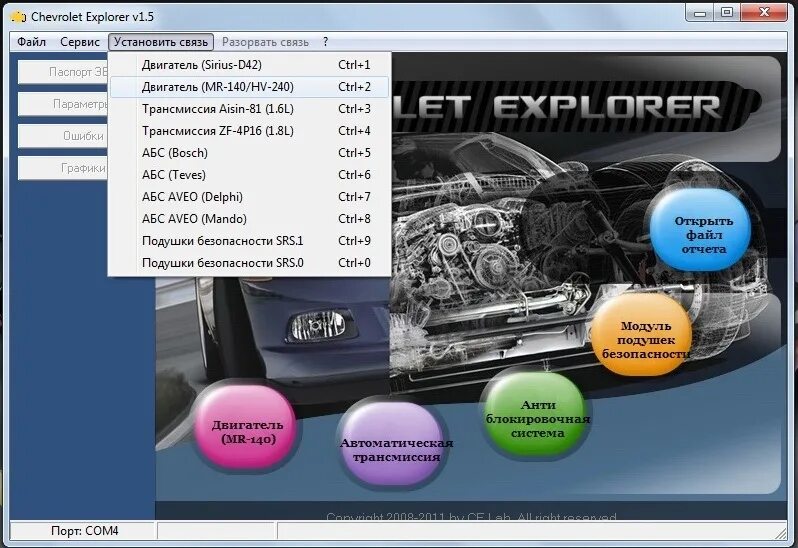Close the Chevrolet Explorer window

pos(764,13)
